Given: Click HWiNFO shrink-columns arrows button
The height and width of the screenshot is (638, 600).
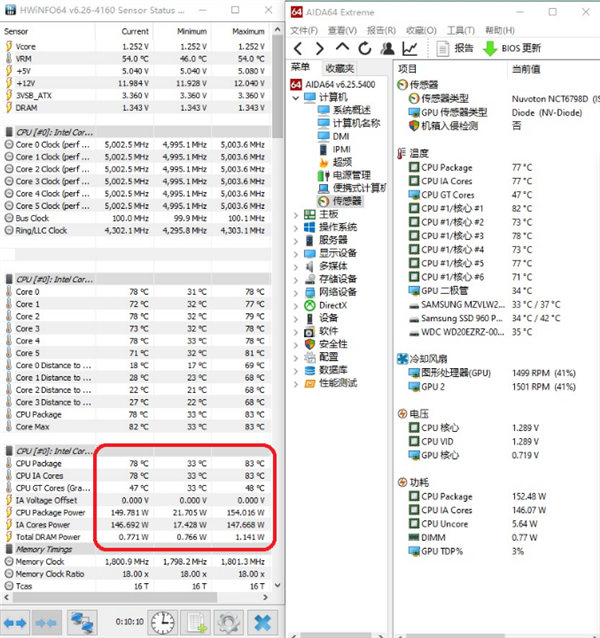Looking at the screenshot, I should [46, 623].
